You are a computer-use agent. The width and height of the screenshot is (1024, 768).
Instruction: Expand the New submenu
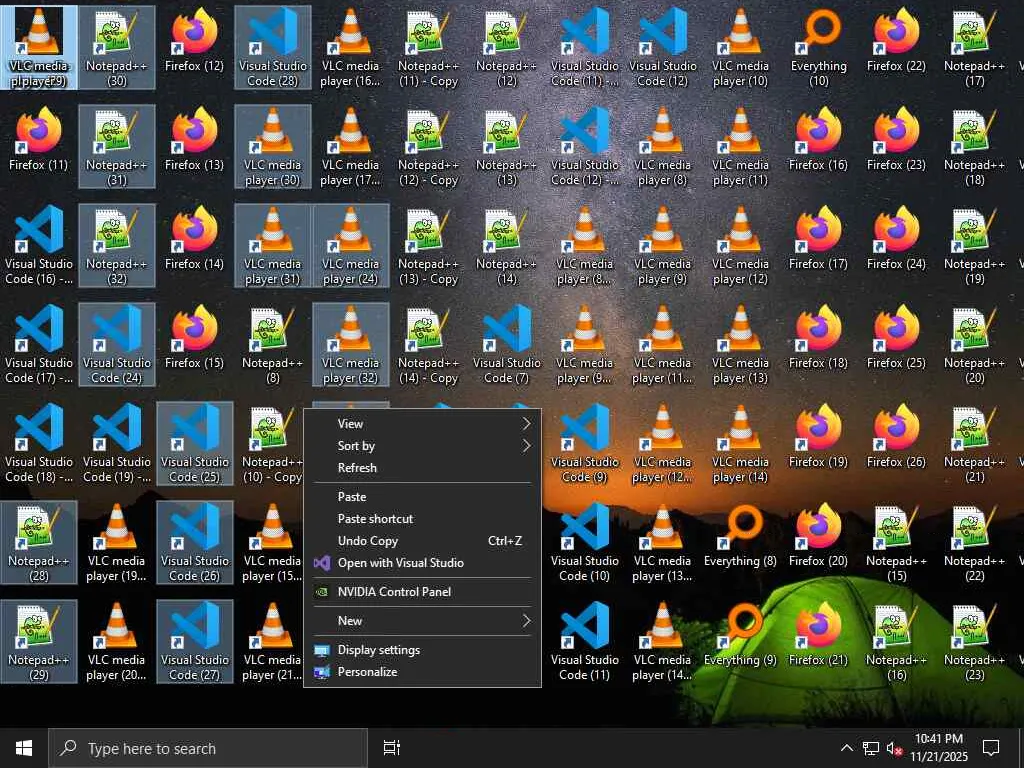coord(423,621)
